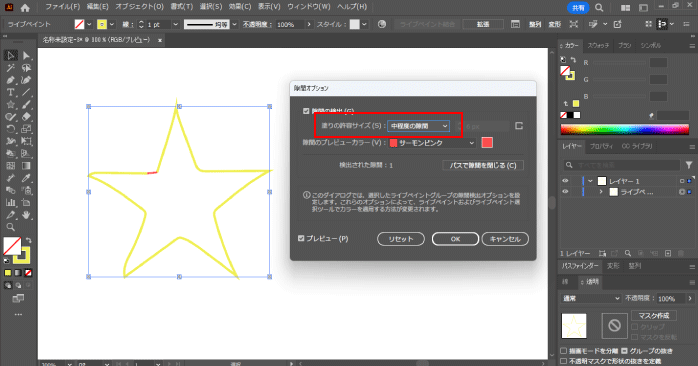Screen dimensions: 698x366
Task: Select the Line Segment tool
Action: tap(26, 92)
